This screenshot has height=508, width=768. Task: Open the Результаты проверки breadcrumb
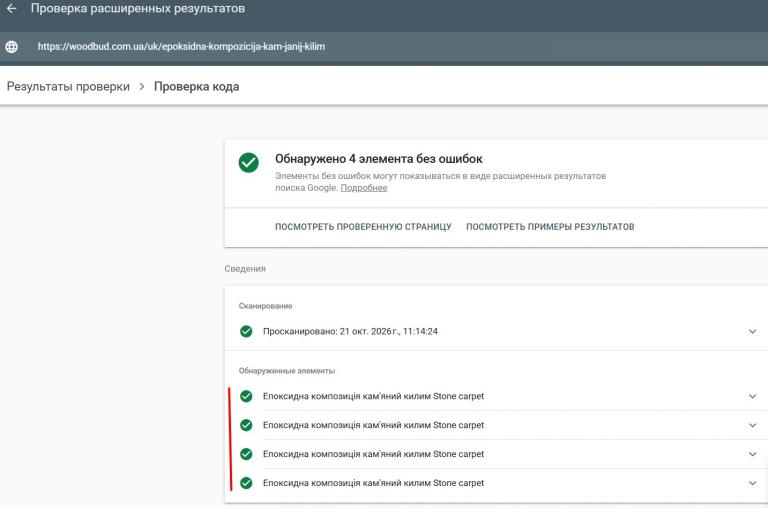(x=68, y=87)
